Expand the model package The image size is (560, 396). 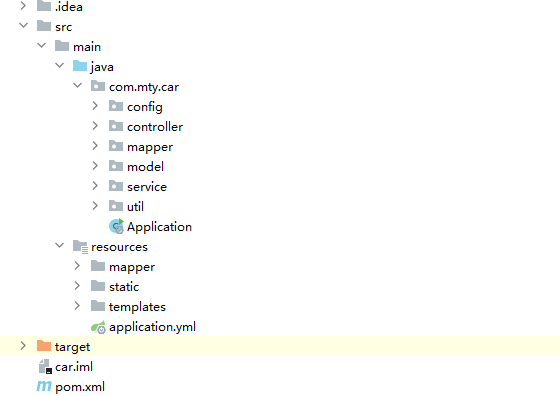95,166
